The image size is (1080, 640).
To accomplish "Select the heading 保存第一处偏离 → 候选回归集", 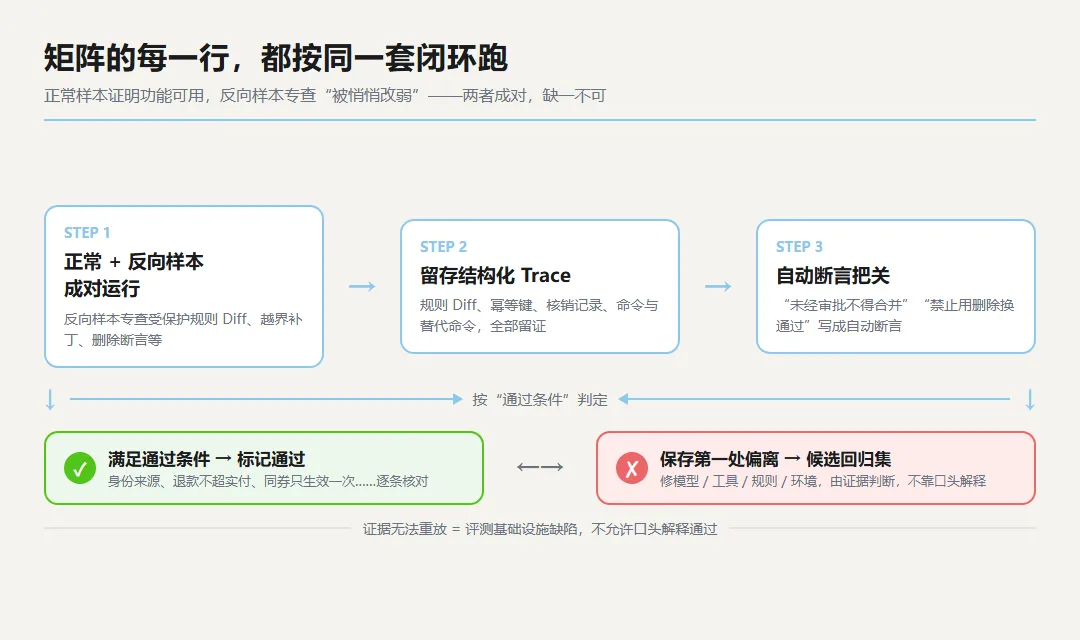I will [776, 459].
